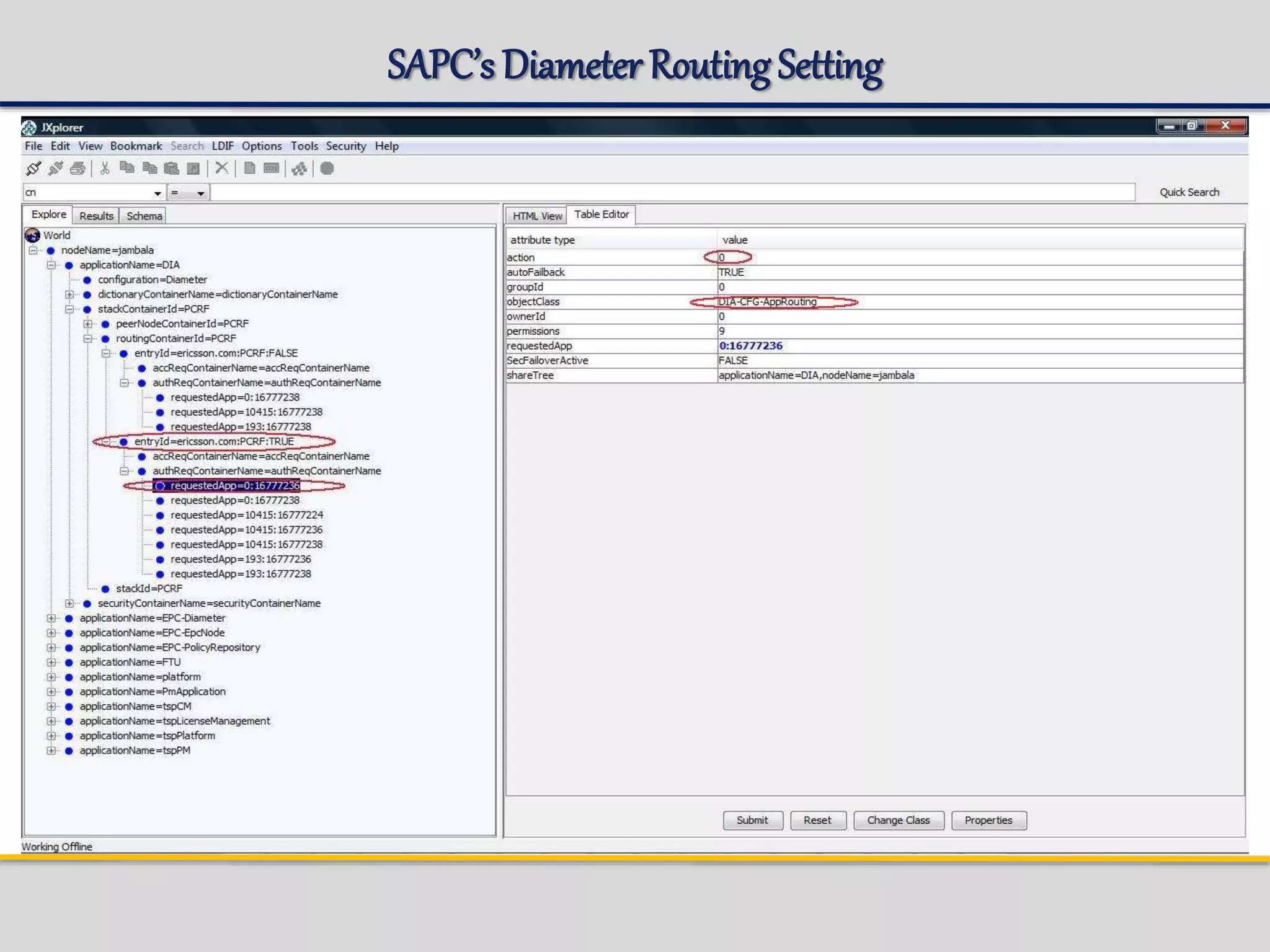1270x952 pixels.
Task: Expand applicationName=EPC-Diameter node
Action: pos(51,619)
